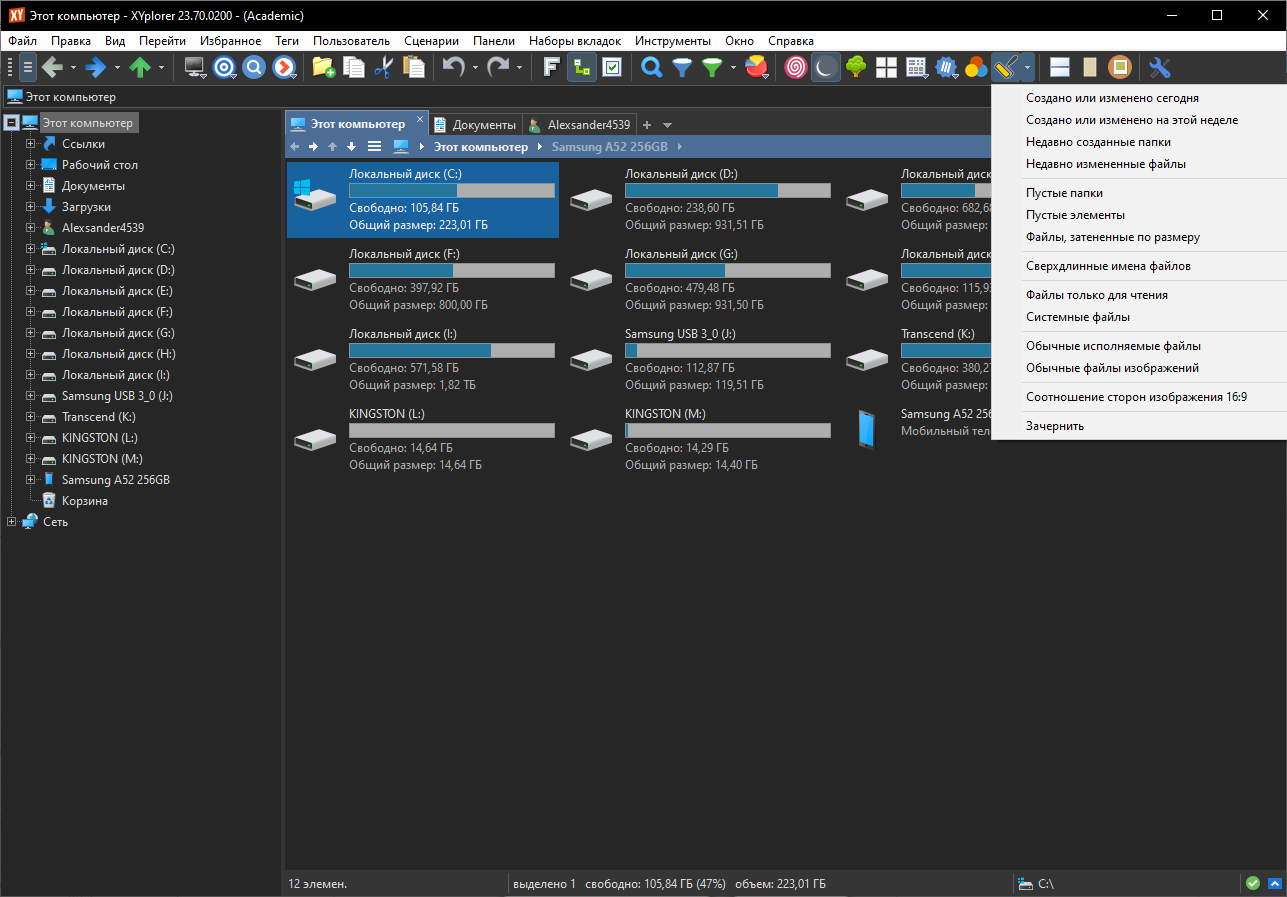Click the three colored circles icon
This screenshot has height=897, width=1287.
pos(976,68)
